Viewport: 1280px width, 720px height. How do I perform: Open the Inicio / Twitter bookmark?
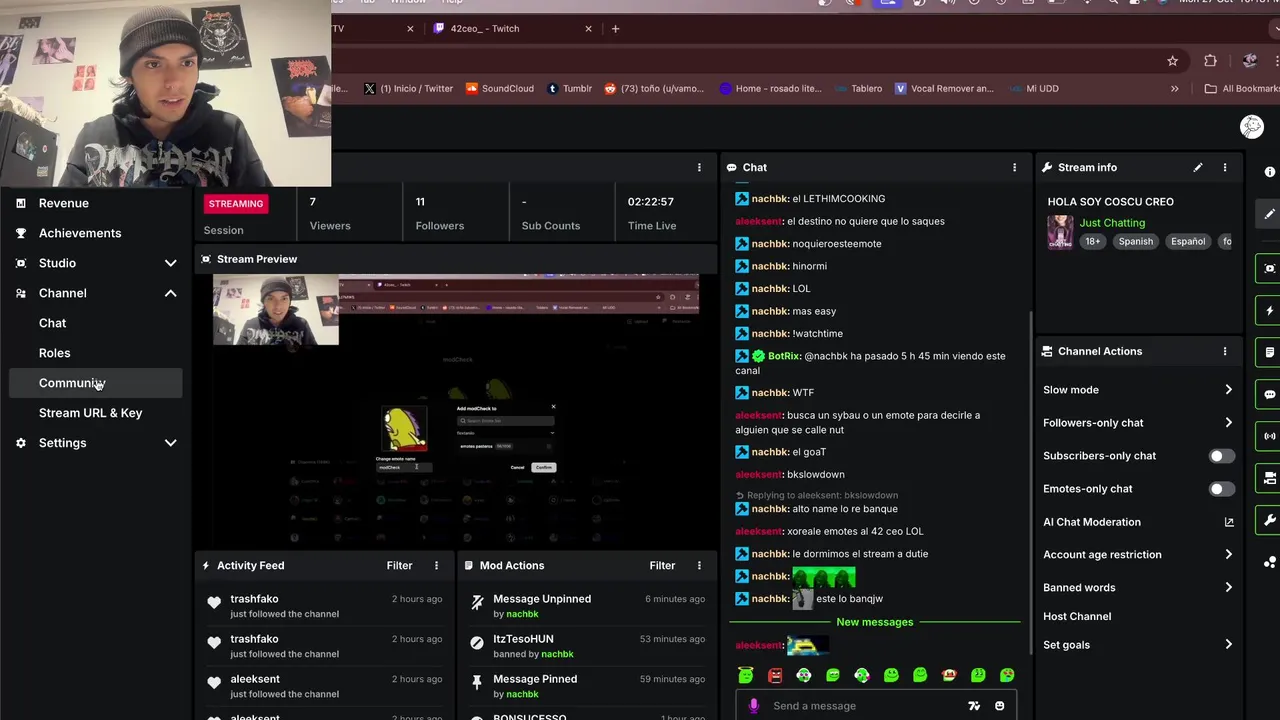point(408,89)
